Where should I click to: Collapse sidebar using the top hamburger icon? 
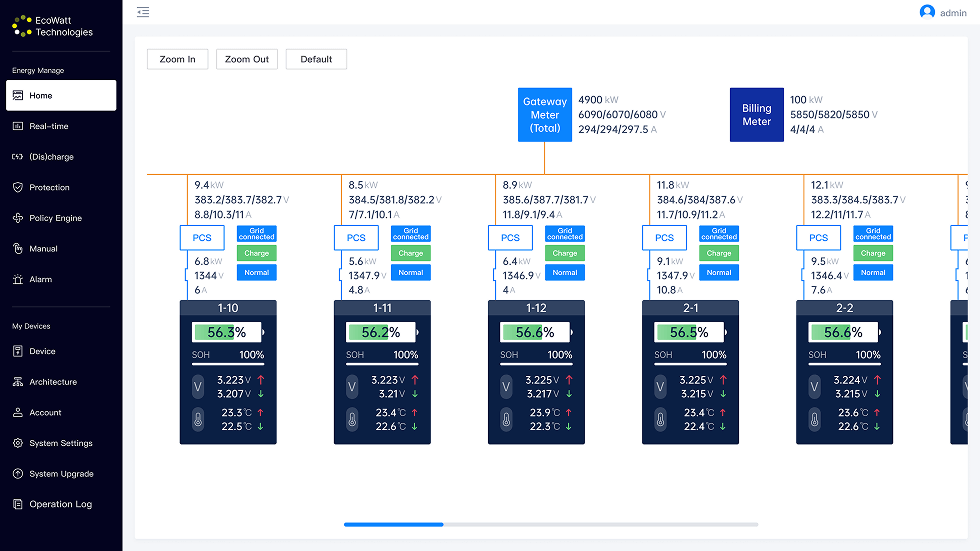click(x=143, y=12)
